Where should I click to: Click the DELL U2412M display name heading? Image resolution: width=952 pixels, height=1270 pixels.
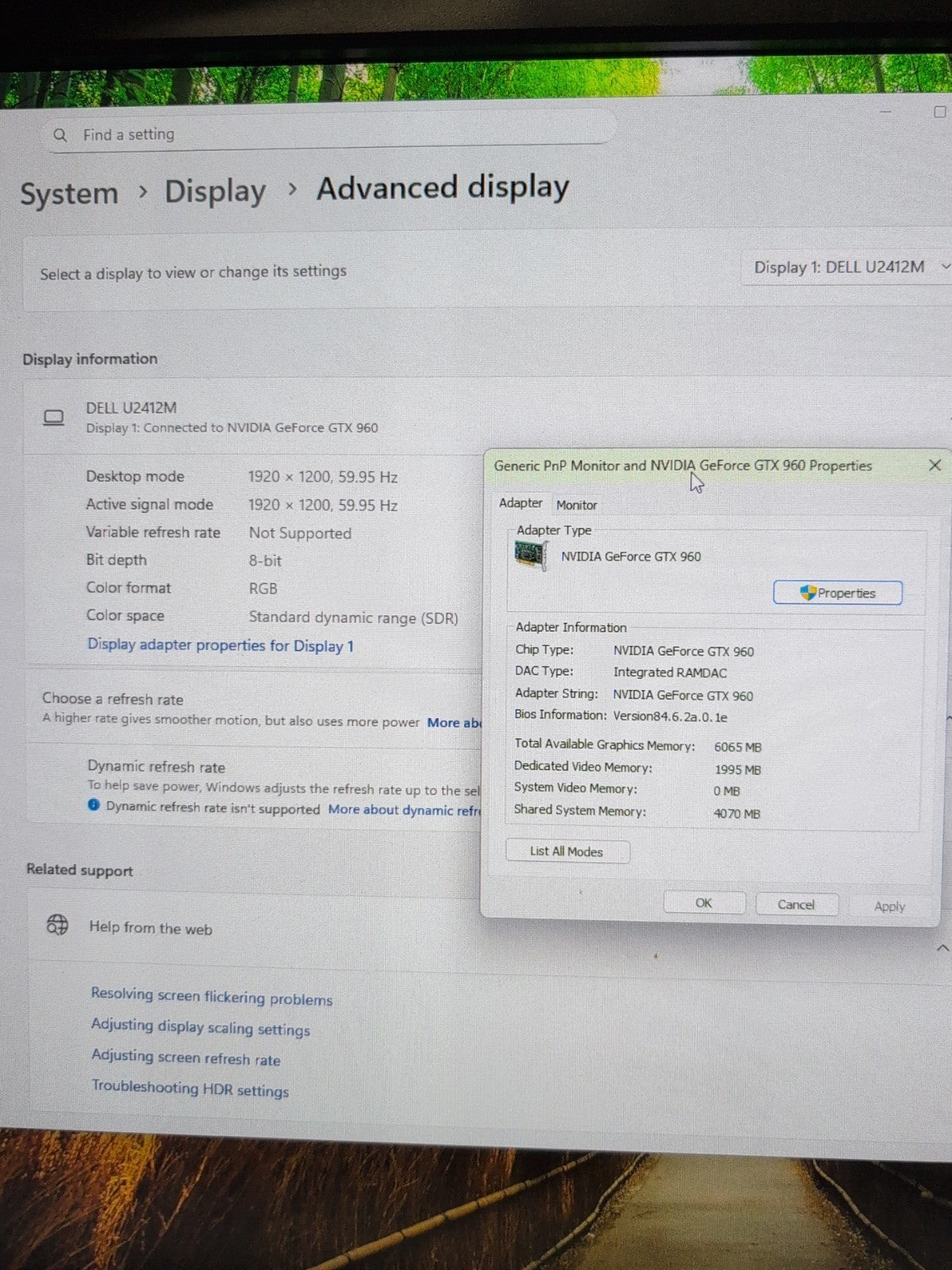132,408
